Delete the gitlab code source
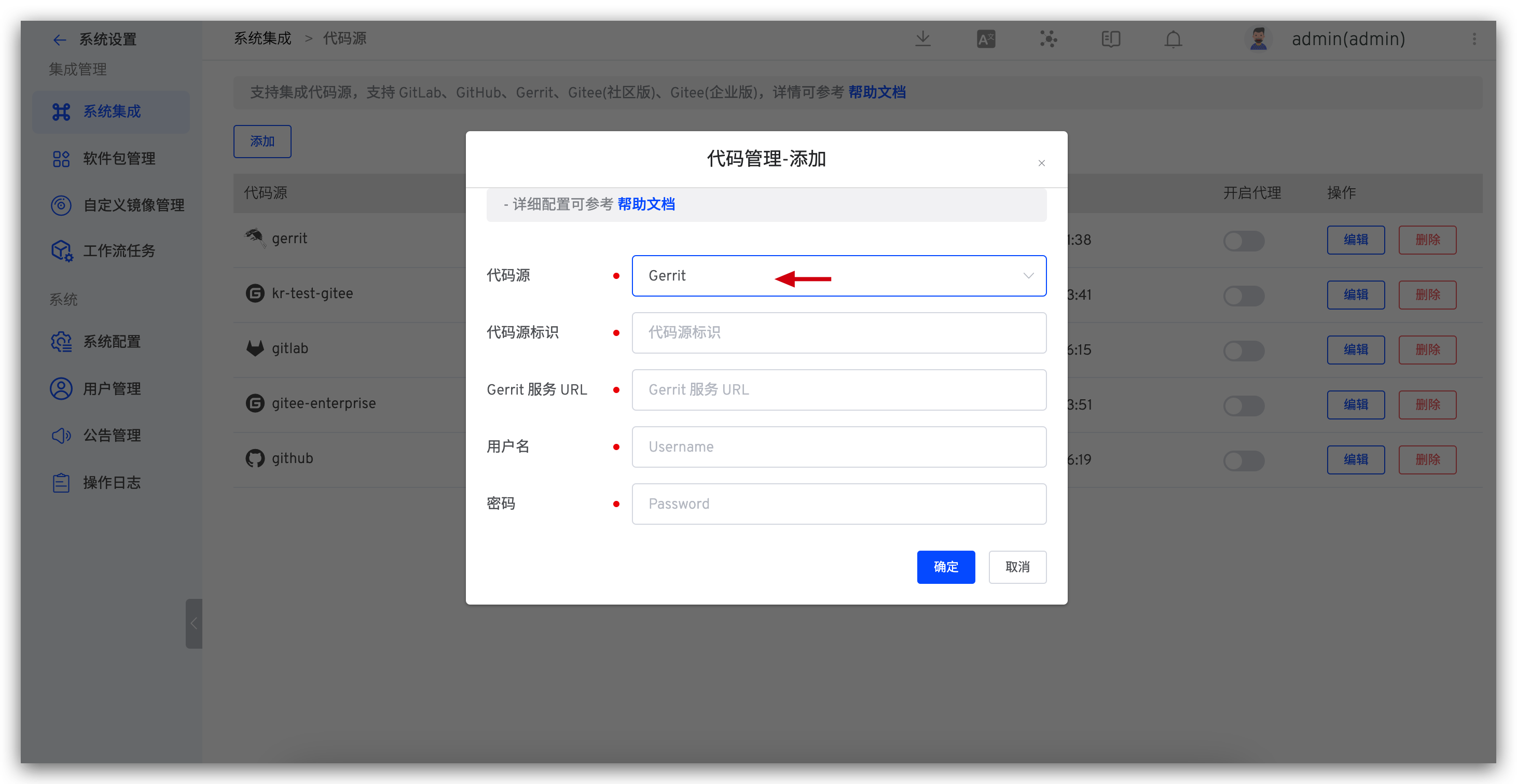The width and height of the screenshot is (1517, 784). tap(1427, 349)
